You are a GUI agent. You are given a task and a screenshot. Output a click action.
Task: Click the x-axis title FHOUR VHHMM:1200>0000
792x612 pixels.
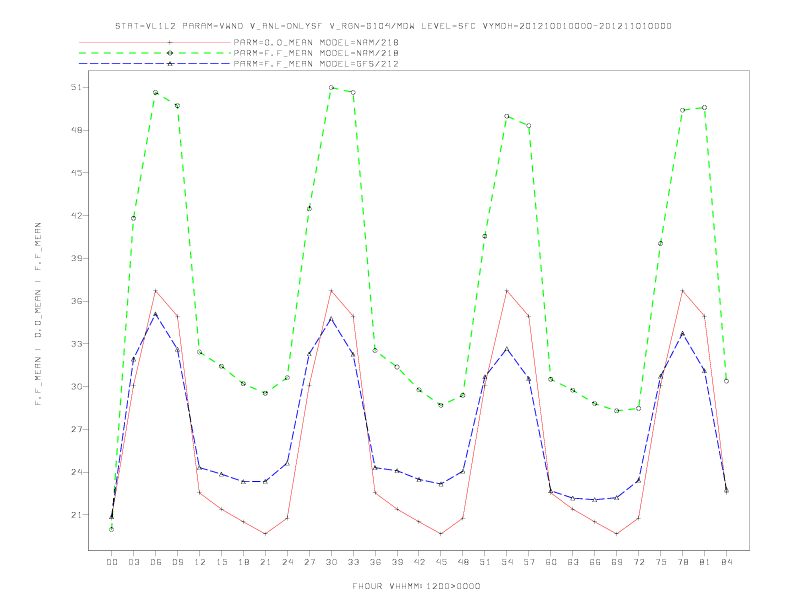click(x=416, y=586)
